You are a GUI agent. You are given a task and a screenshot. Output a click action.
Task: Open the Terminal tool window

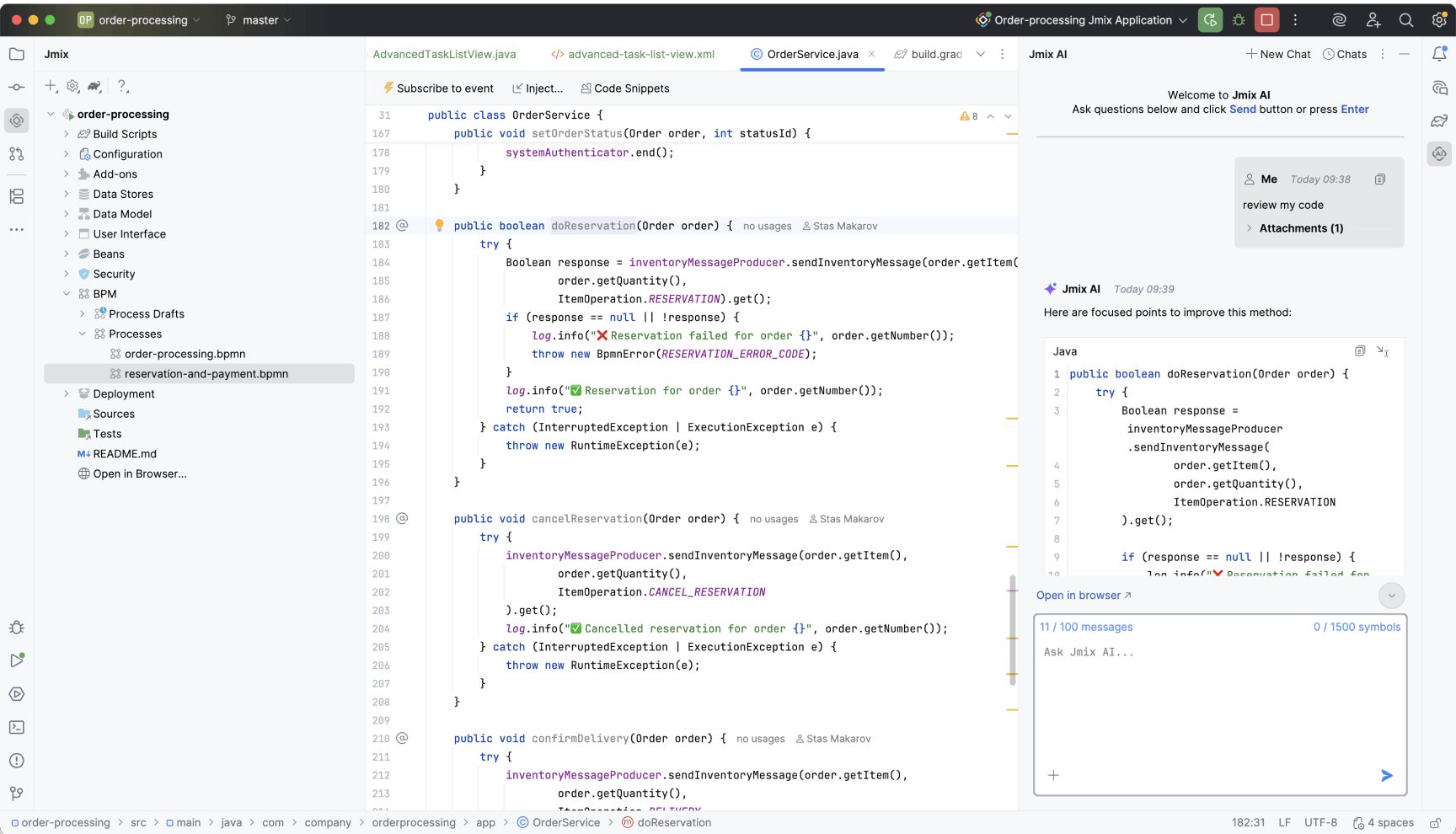(17, 727)
